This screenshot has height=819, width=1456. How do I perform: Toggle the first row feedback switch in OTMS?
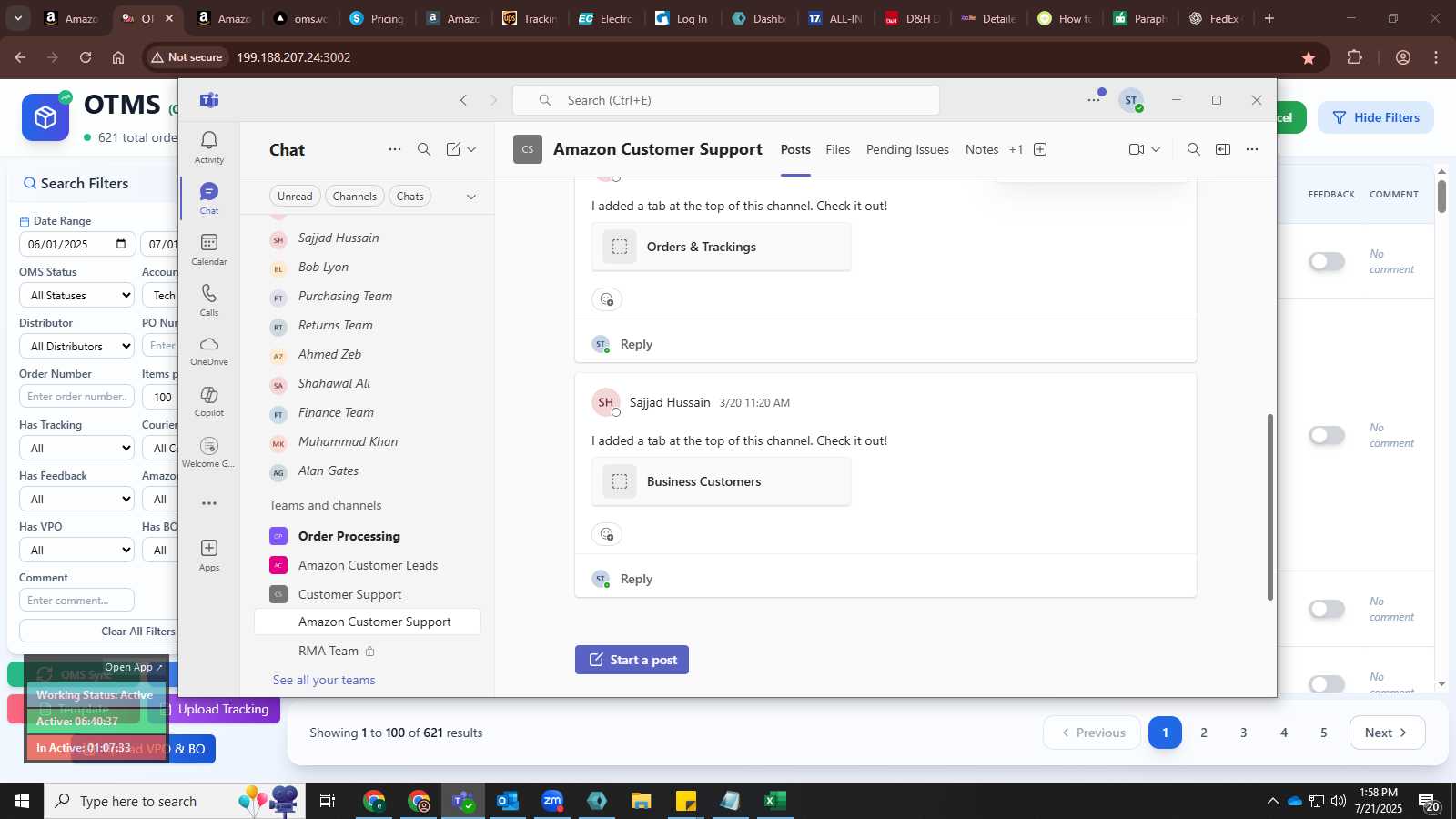point(1327,262)
